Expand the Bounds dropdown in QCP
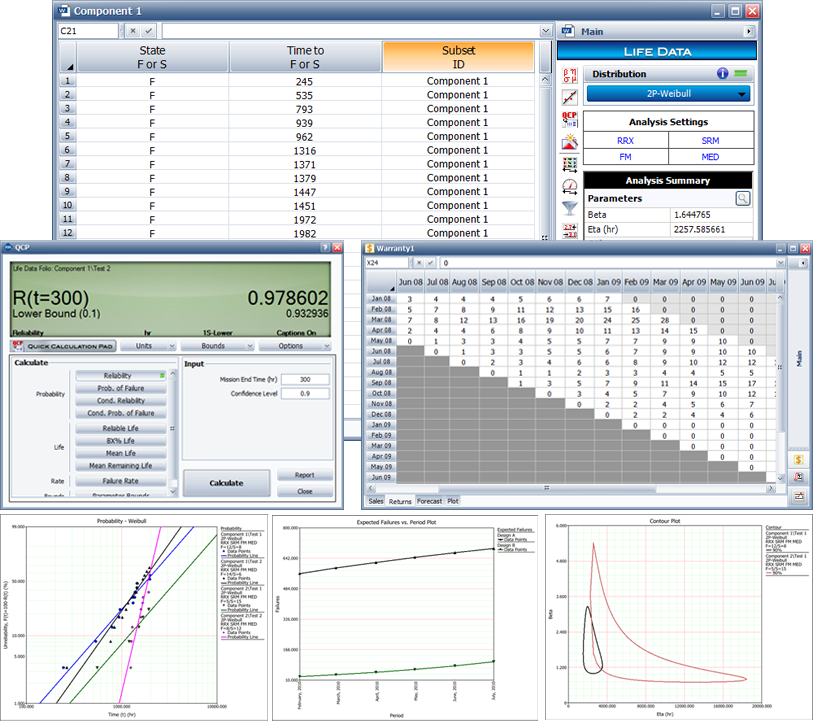Screen dimensions: 813x721 click(220, 346)
